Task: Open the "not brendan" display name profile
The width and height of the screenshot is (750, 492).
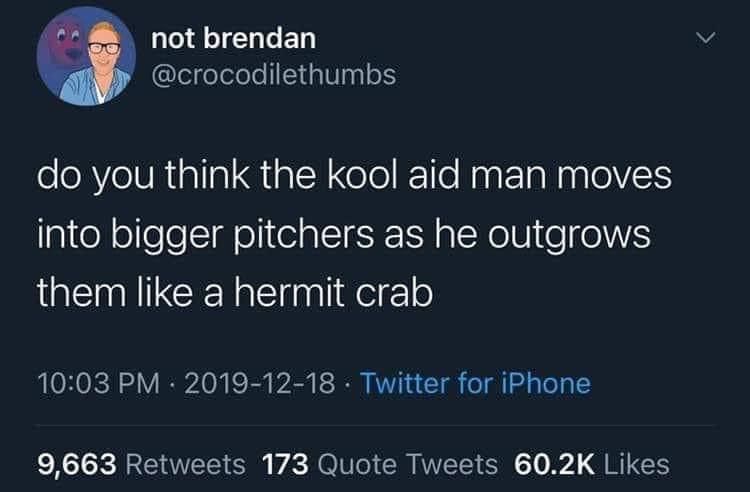Action: pyautogui.click(x=234, y=38)
